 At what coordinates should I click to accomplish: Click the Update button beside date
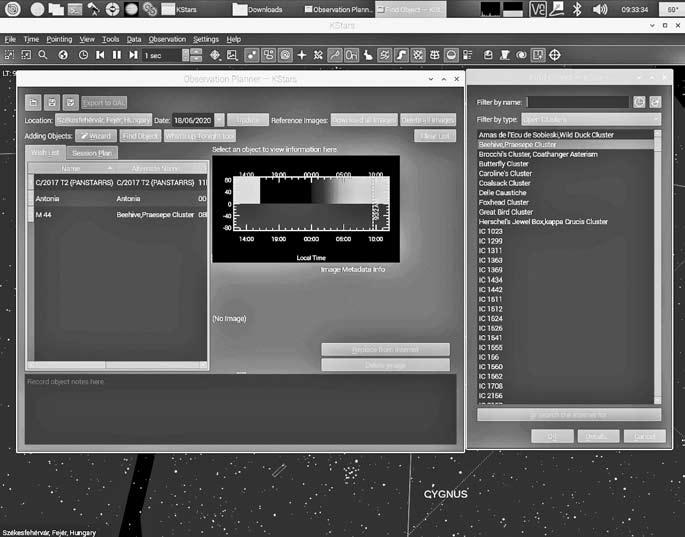pos(248,120)
